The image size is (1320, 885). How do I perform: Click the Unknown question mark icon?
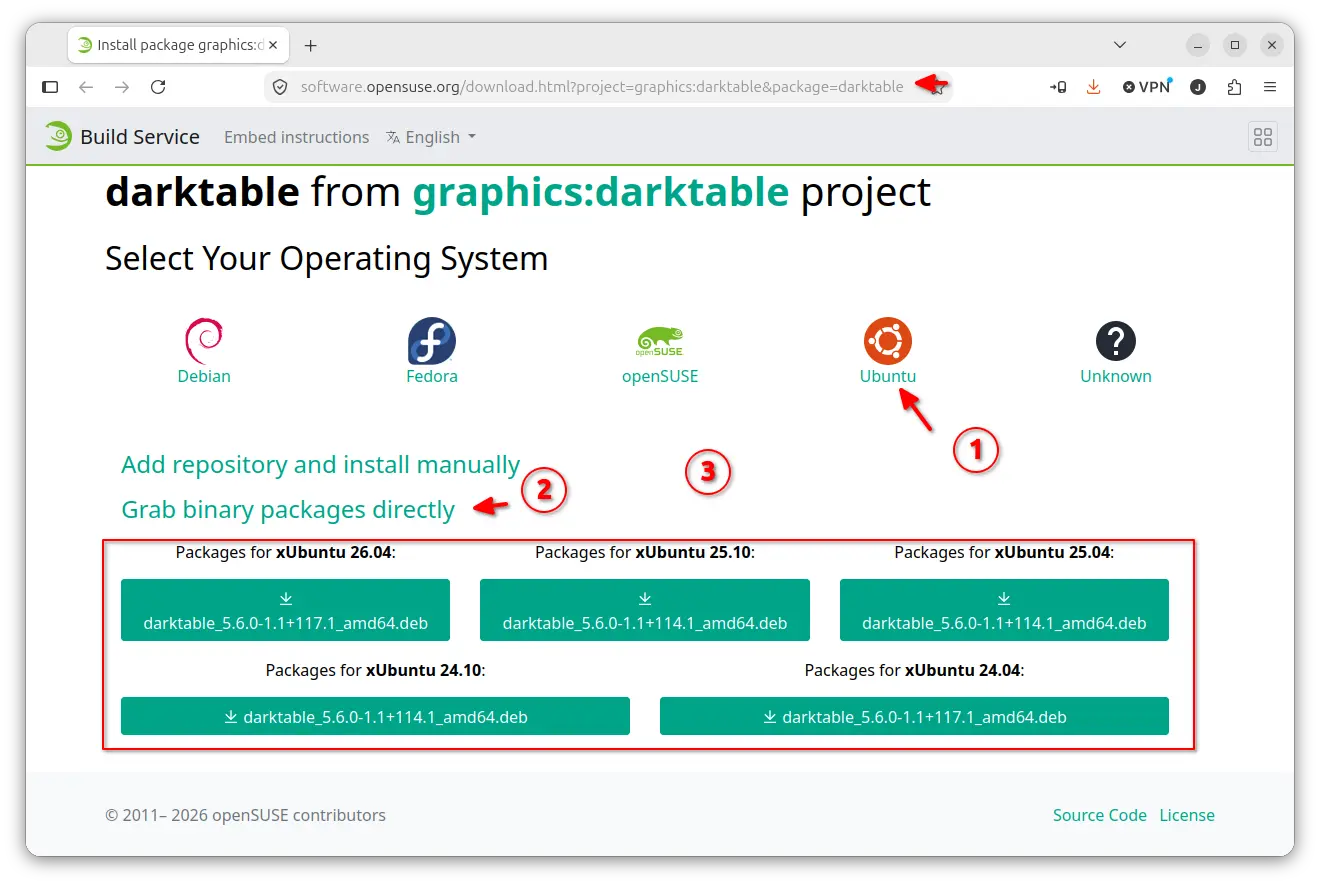[1116, 341]
